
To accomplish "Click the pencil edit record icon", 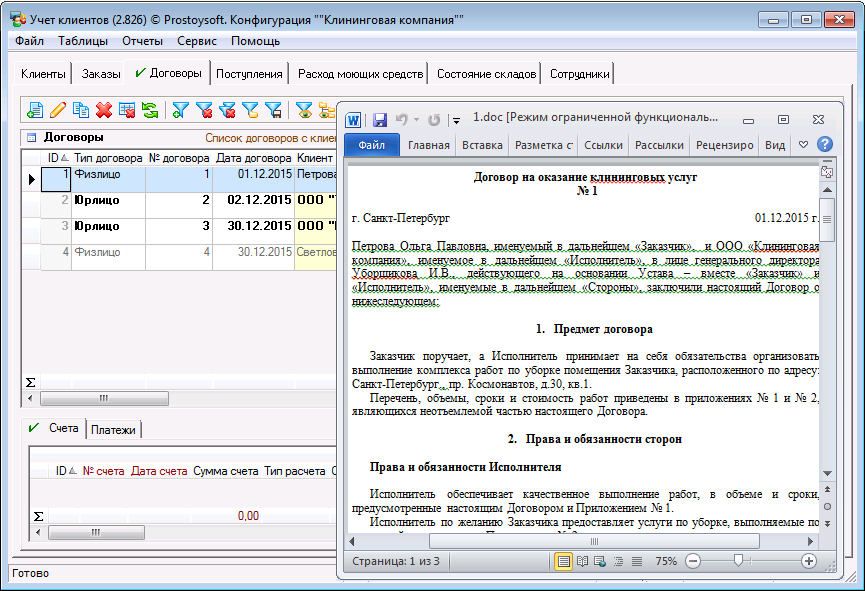I will coord(58,110).
